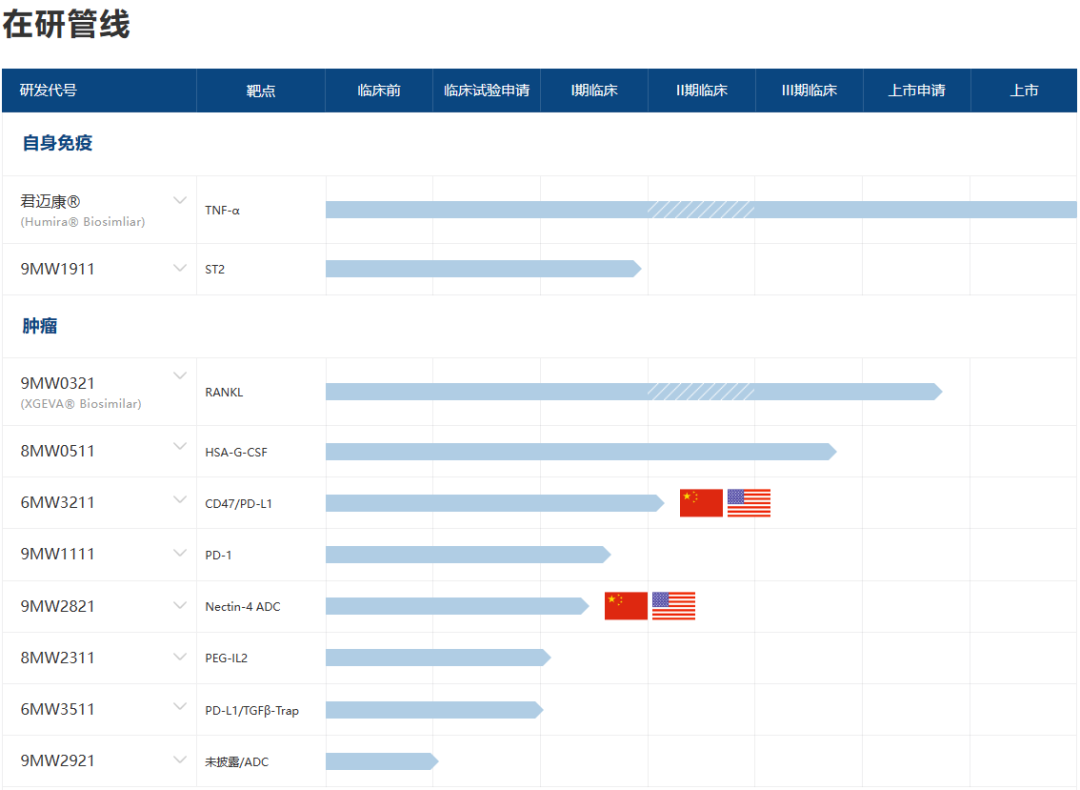This screenshot has width=1080, height=790.
Task: Click the China flag in 6MW3211 row
Action: (701, 503)
